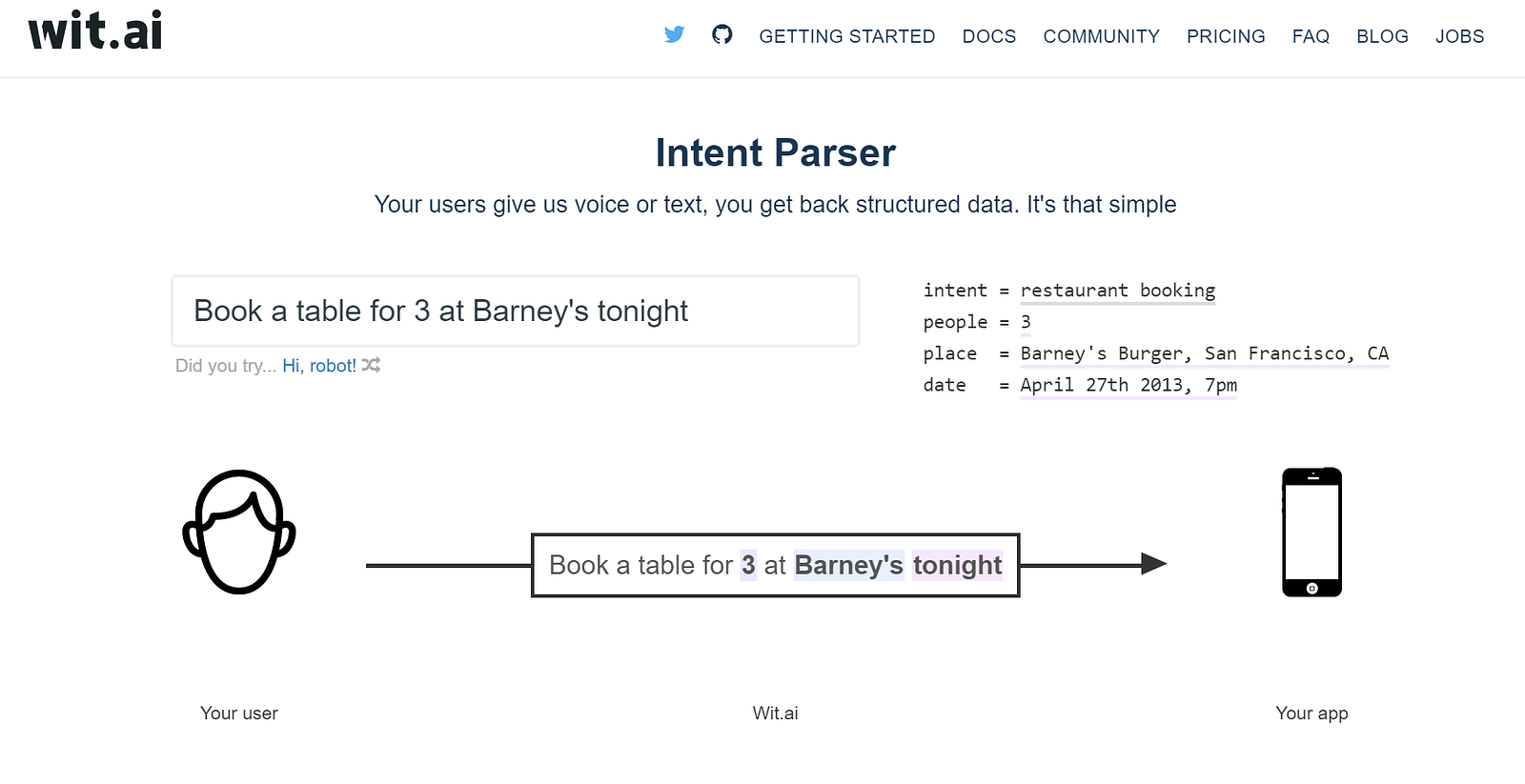1525x784 pixels.
Task: Click the highlighted word "tonight" in the diagram
Action: click(x=957, y=566)
